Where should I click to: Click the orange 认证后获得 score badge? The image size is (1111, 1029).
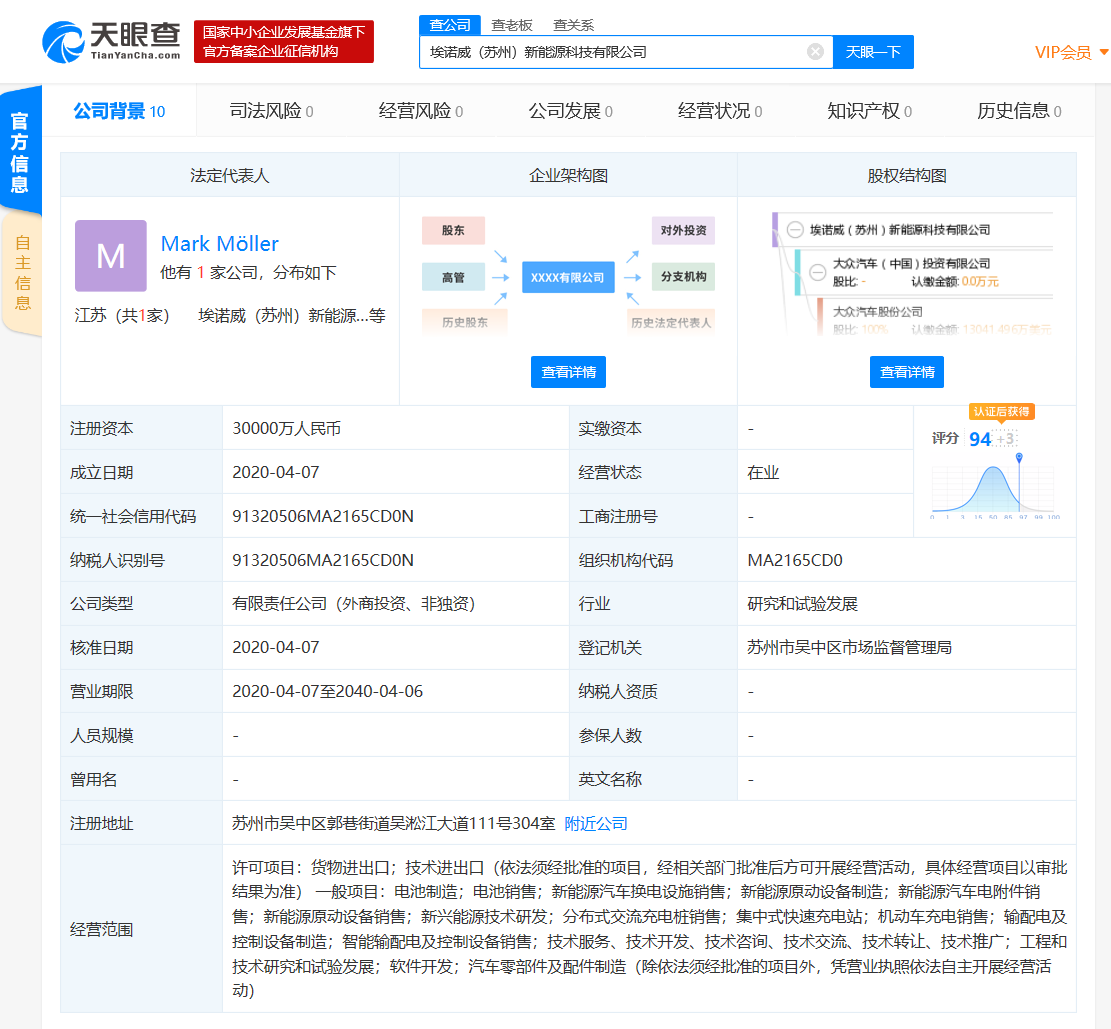click(x=1000, y=411)
